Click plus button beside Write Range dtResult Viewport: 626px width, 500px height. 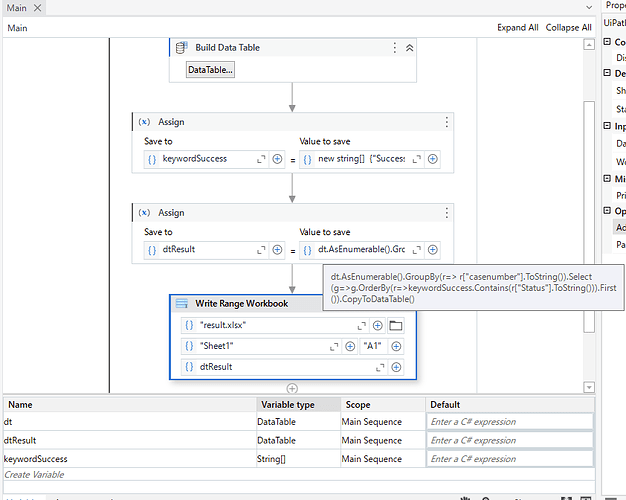396,367
